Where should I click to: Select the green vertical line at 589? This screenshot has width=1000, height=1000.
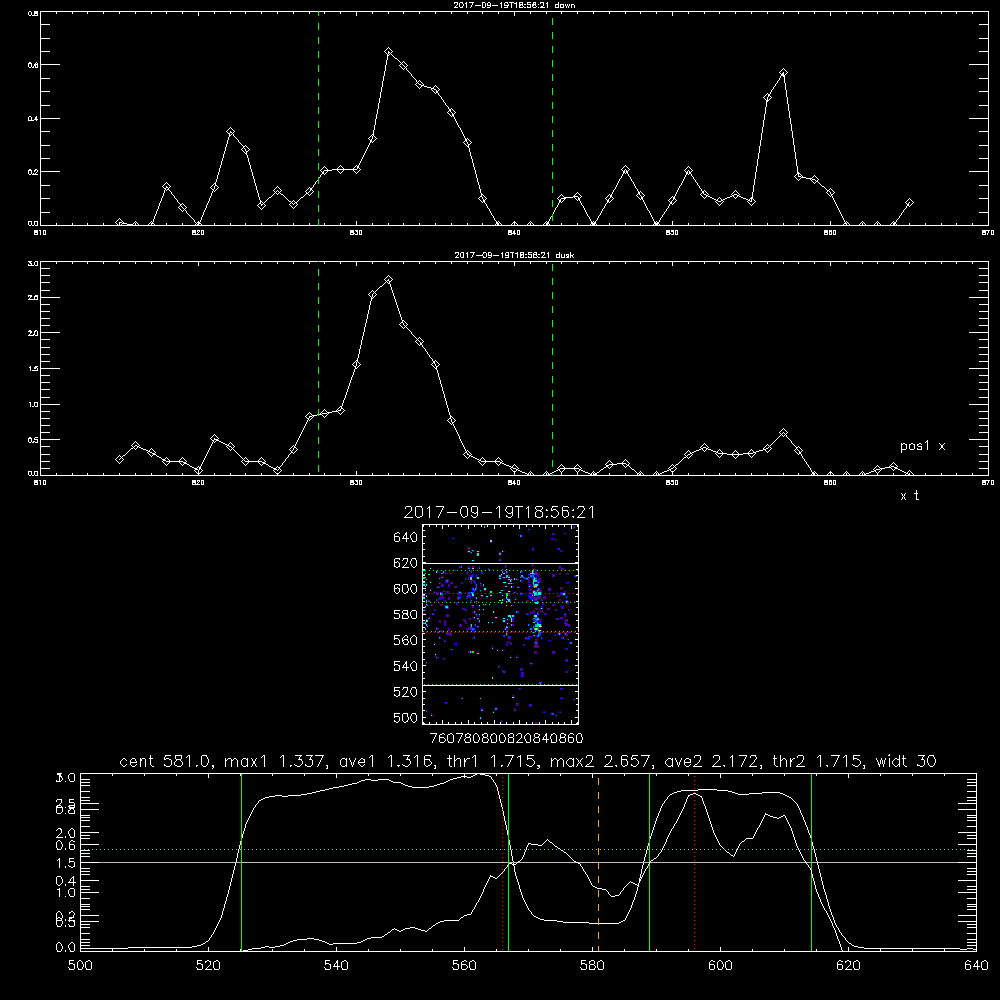pos(649,862)
